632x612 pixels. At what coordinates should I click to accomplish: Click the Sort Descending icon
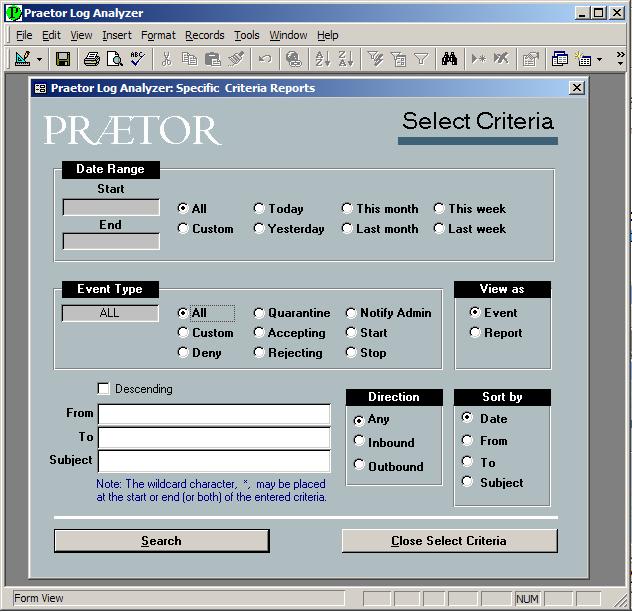346,59
